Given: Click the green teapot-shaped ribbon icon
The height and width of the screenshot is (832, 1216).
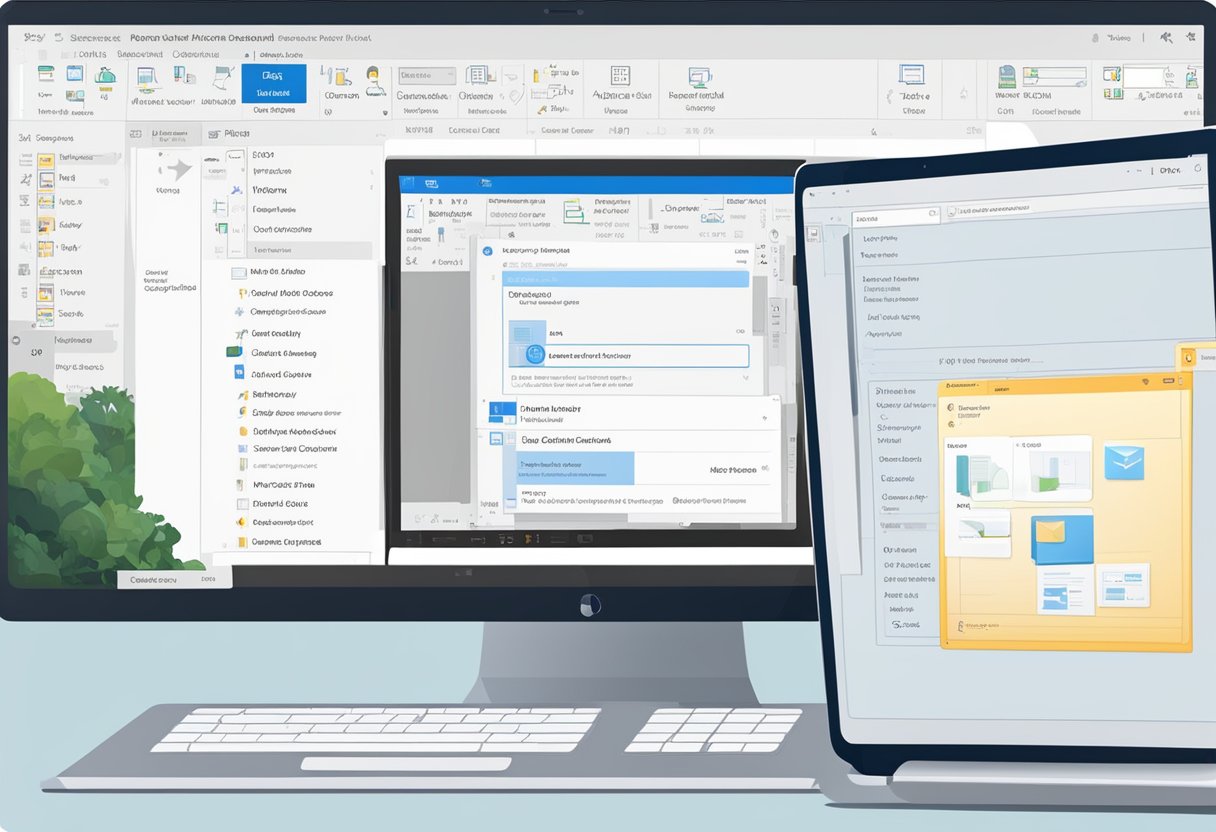Looking at the screenshot, I should (x=104, y=75).
